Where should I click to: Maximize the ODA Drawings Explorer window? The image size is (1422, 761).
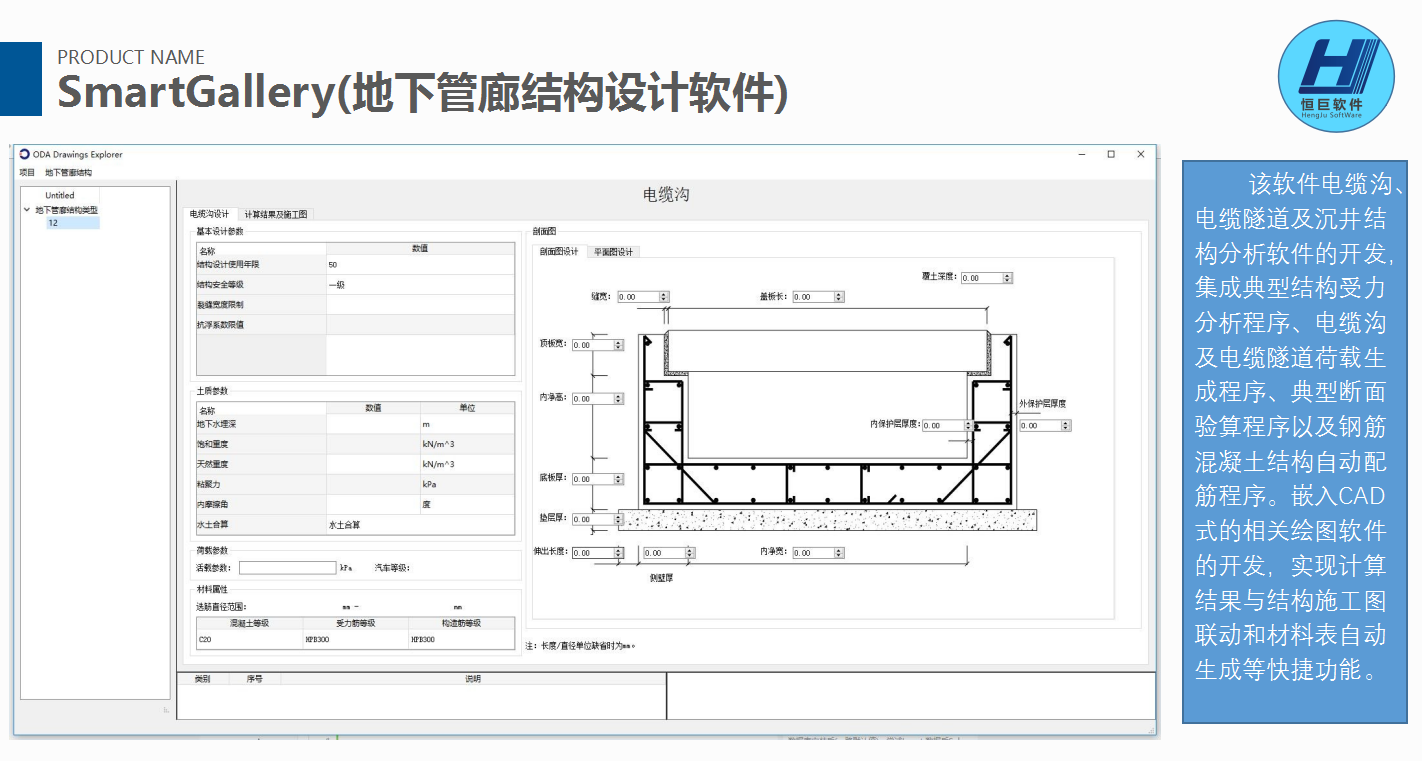(x=1111, y=154)
